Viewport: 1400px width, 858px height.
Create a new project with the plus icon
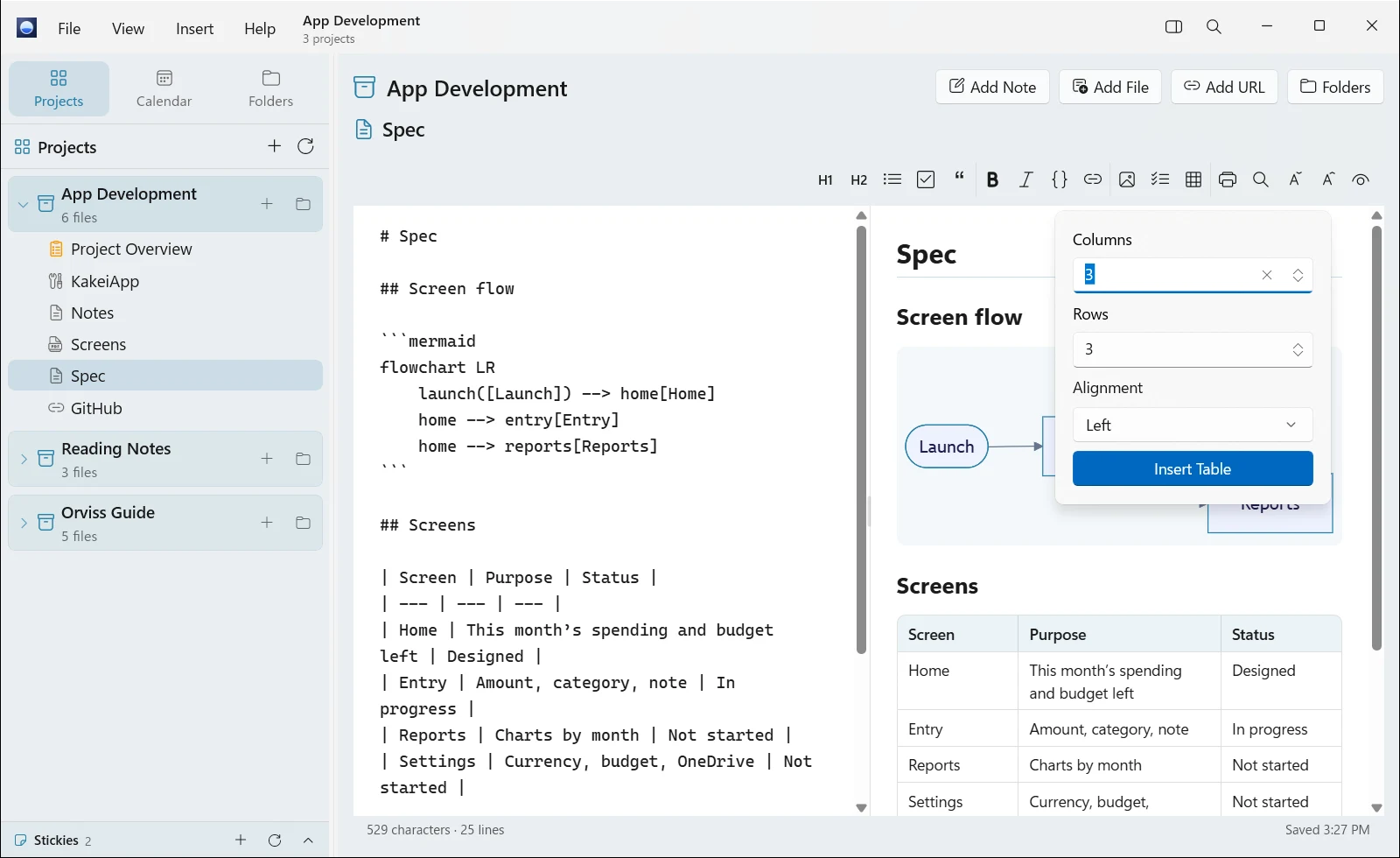[275, 146]
